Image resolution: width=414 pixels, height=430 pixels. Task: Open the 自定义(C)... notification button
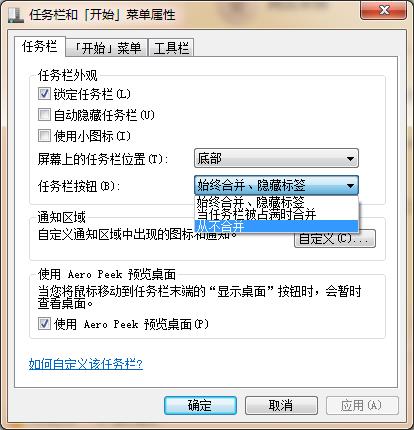click(335, 239)
